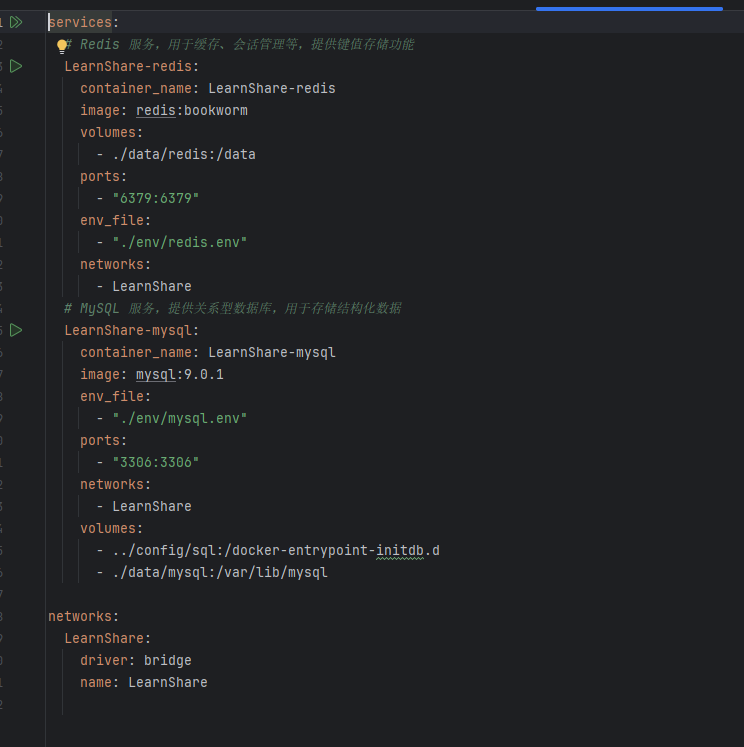Click the 'initdb' word with squiggly underline
This screenshot has height=747, width=744.
click(x=400, y=551)
